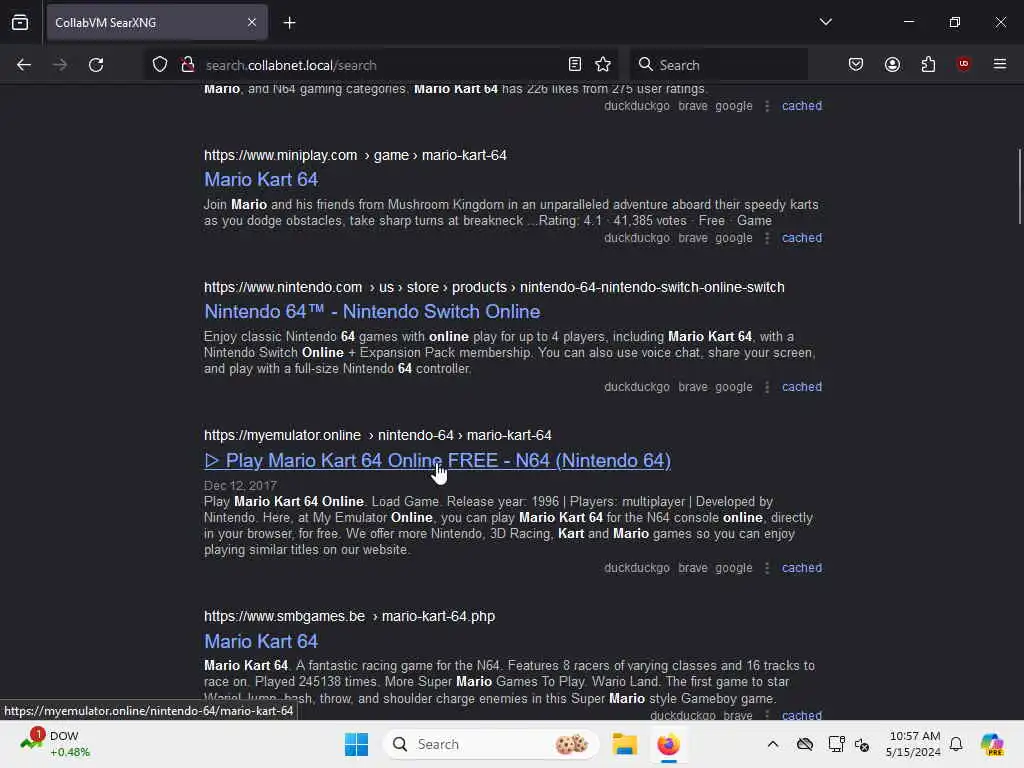Show site security lock information
This screenshot has height=768, width=1024.
click(187, 65)
